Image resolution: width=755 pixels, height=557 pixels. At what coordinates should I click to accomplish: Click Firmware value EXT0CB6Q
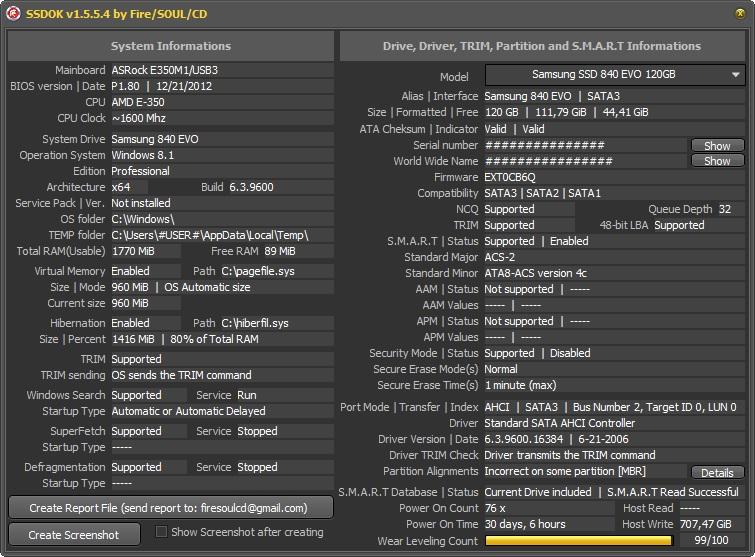tap(510, 177)
